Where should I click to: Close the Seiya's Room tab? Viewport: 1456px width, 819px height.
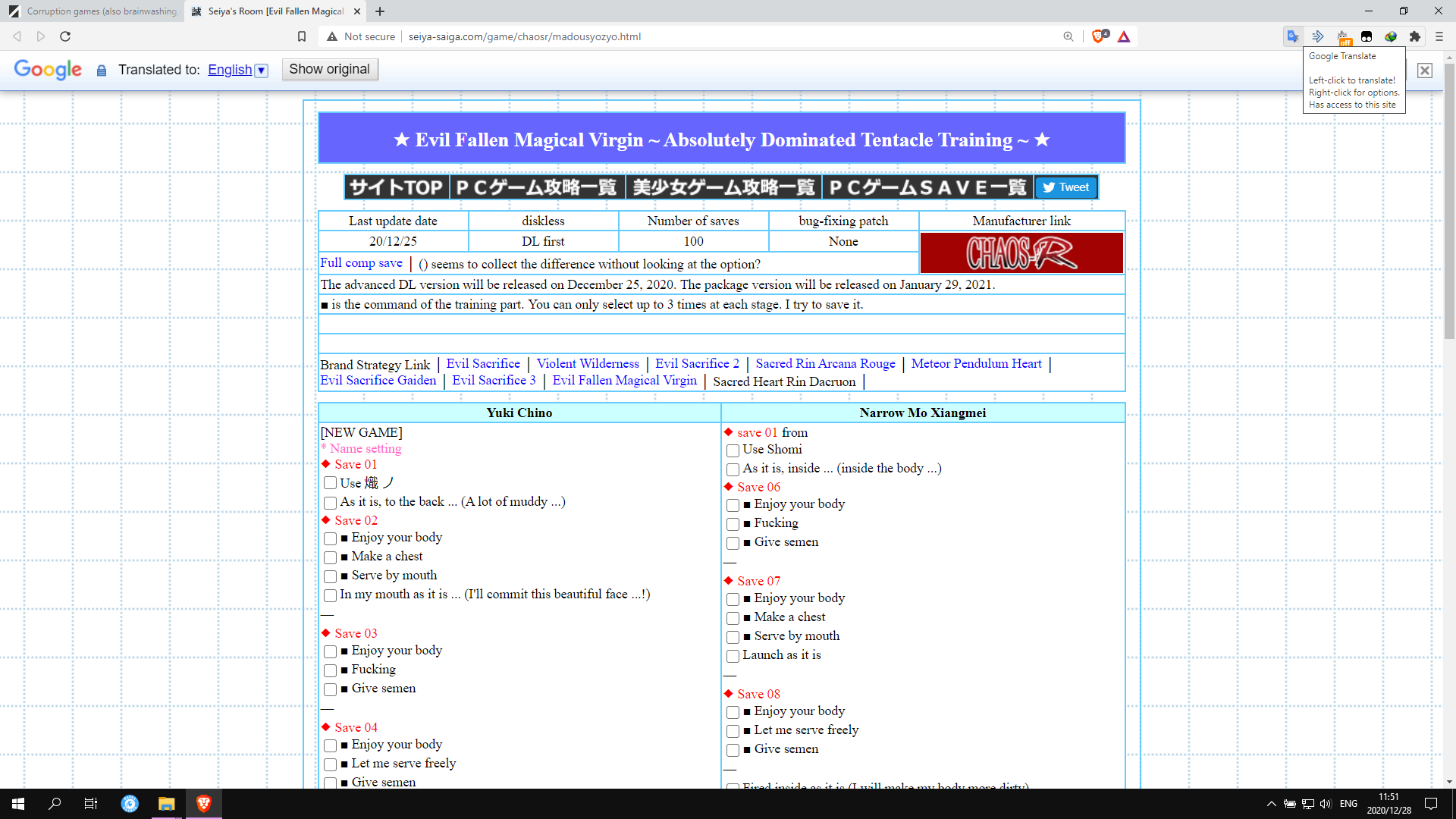pyautogui.click(x=357, y=11)
